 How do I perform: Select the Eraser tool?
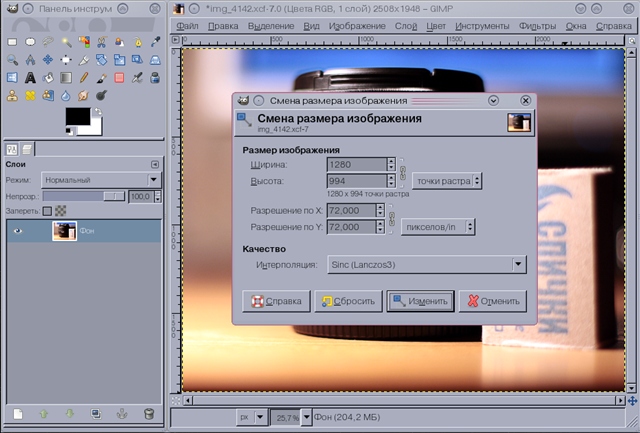click(x=119, y=77)
